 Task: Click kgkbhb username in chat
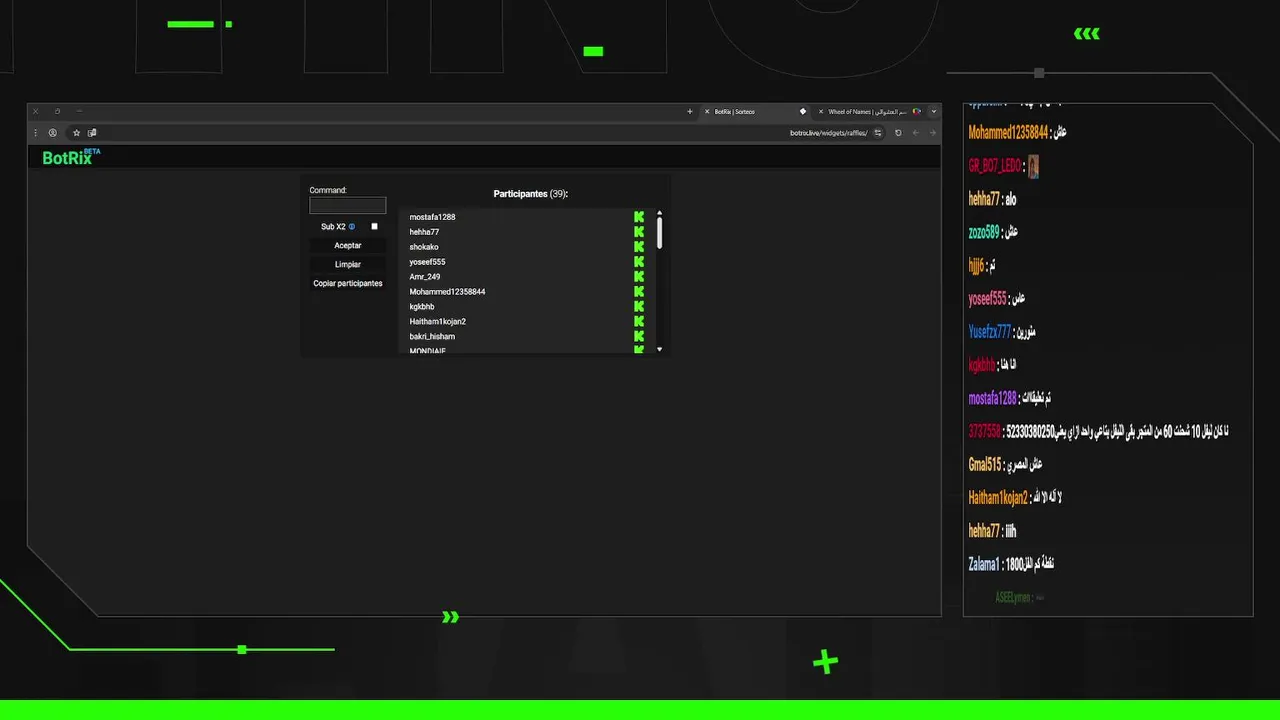[982, 365]
